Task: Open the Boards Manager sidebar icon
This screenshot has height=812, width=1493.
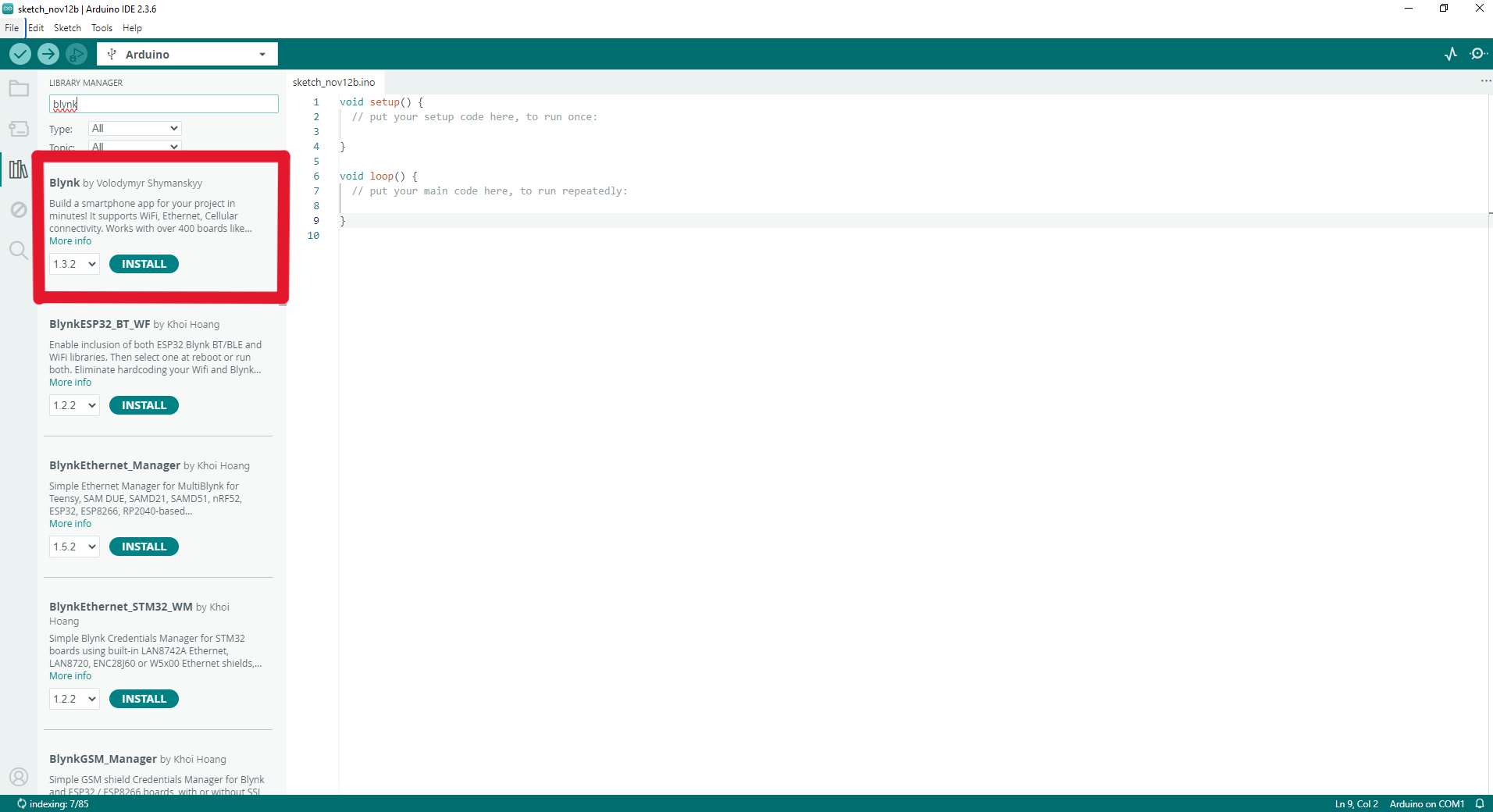Action: (19, 129)
